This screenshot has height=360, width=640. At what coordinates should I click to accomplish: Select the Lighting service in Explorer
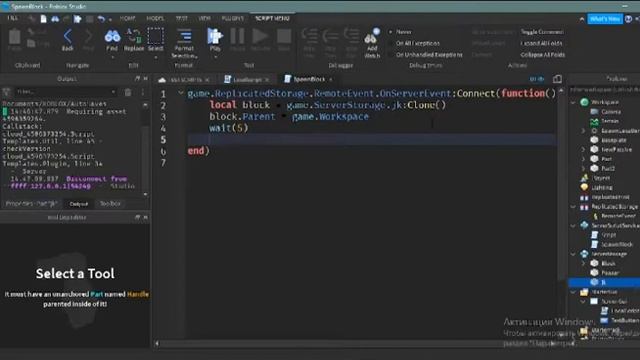(597, 187)
